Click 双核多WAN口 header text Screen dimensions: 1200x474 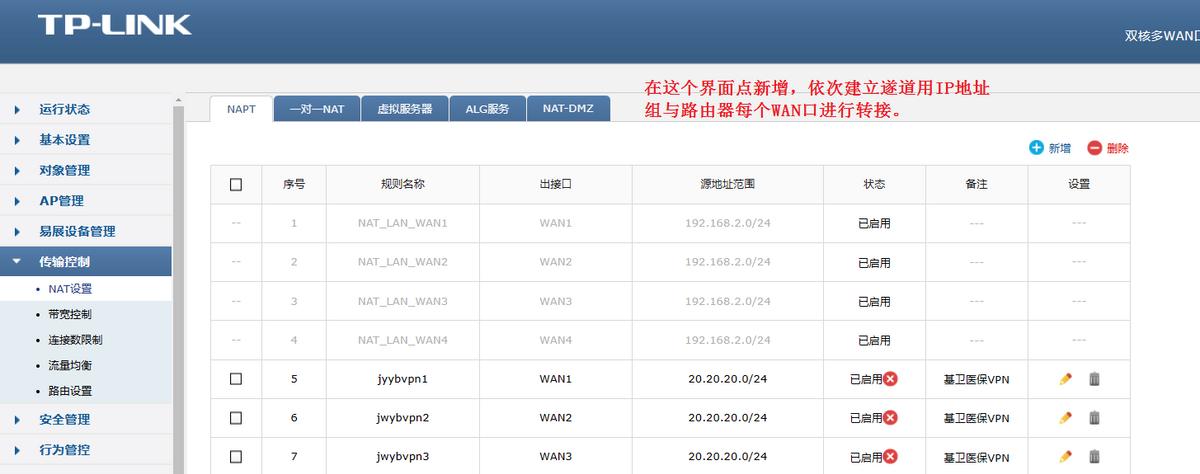point(1161,35)
